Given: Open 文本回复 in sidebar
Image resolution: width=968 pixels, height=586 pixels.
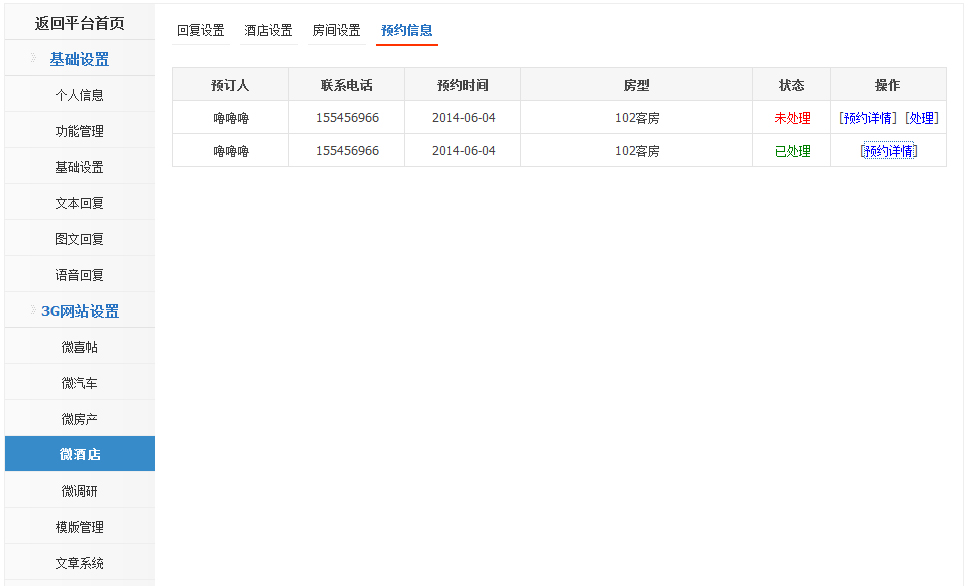Looking at the screenshot, I should pos(80,203).
